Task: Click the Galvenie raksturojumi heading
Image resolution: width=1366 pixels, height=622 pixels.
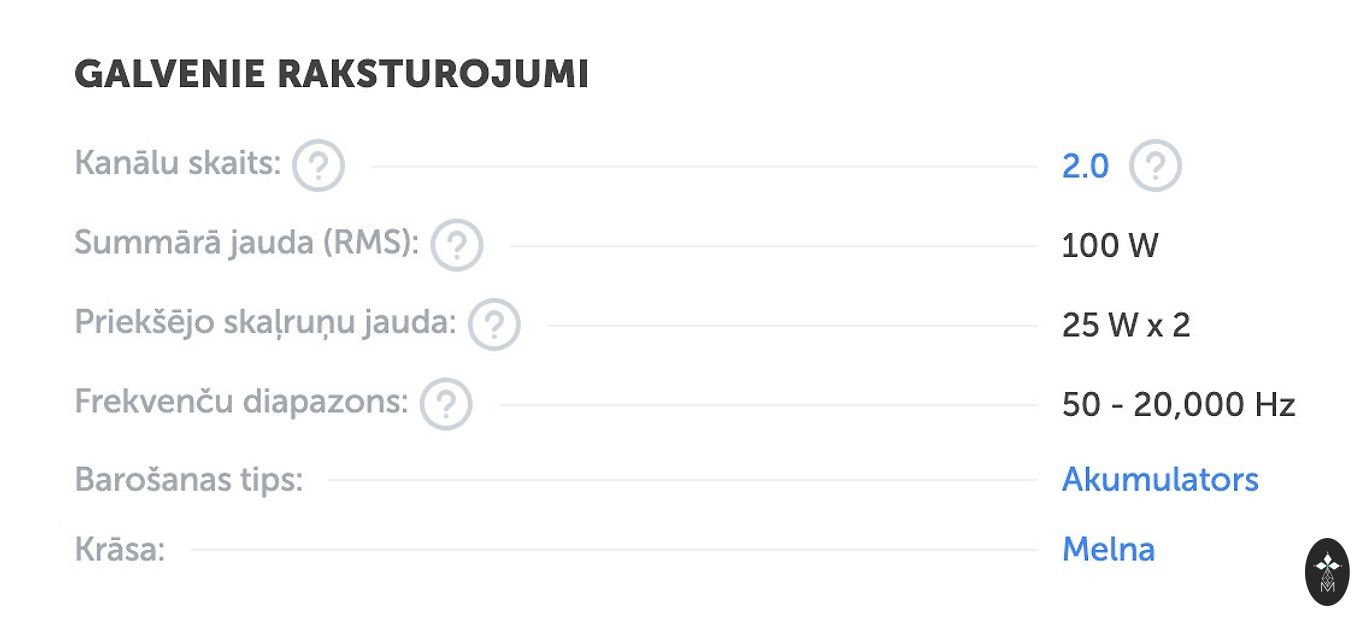Action: pos(331,75)
